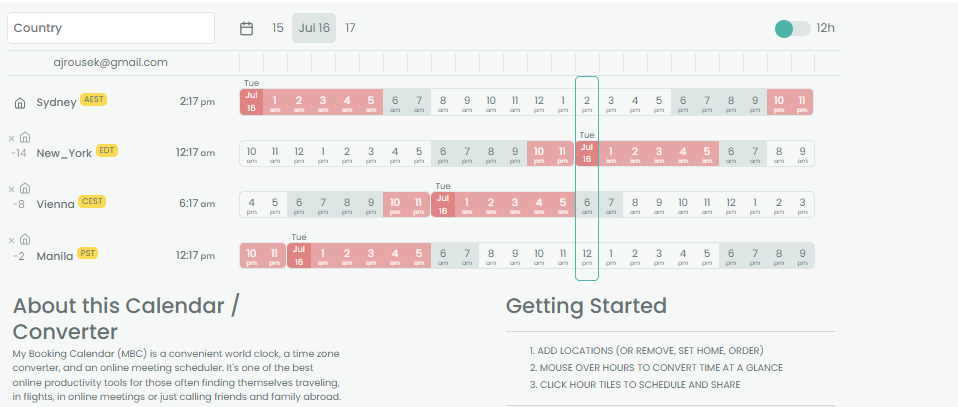
Task: Remove New_York from the location list
Action: [x=12, y=138]
